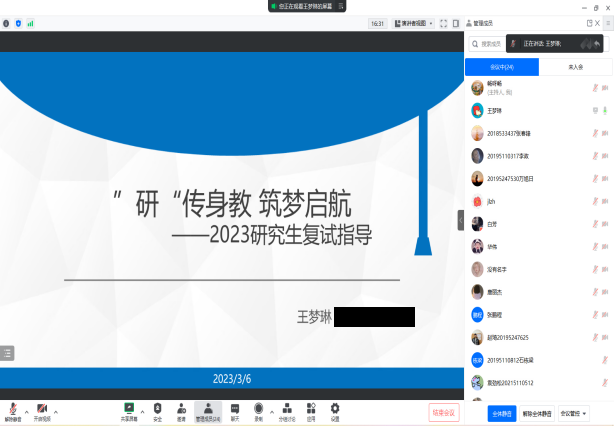Toggle 解除静音 microphone in bottom toolbar
This screenshot has height=426, width=614.
[x=12, y=409]
